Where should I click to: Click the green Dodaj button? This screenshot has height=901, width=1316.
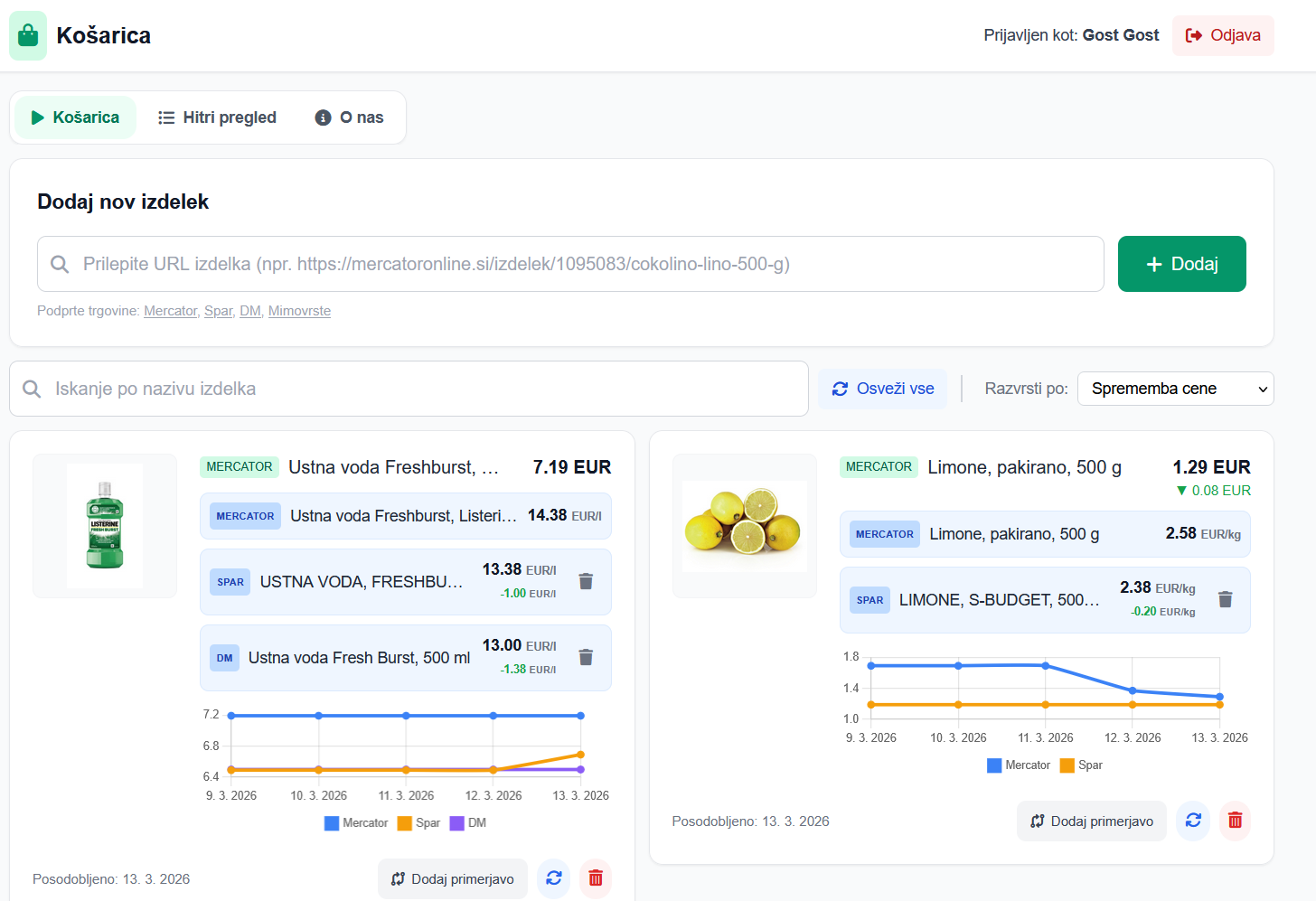tap(1181, 264)
